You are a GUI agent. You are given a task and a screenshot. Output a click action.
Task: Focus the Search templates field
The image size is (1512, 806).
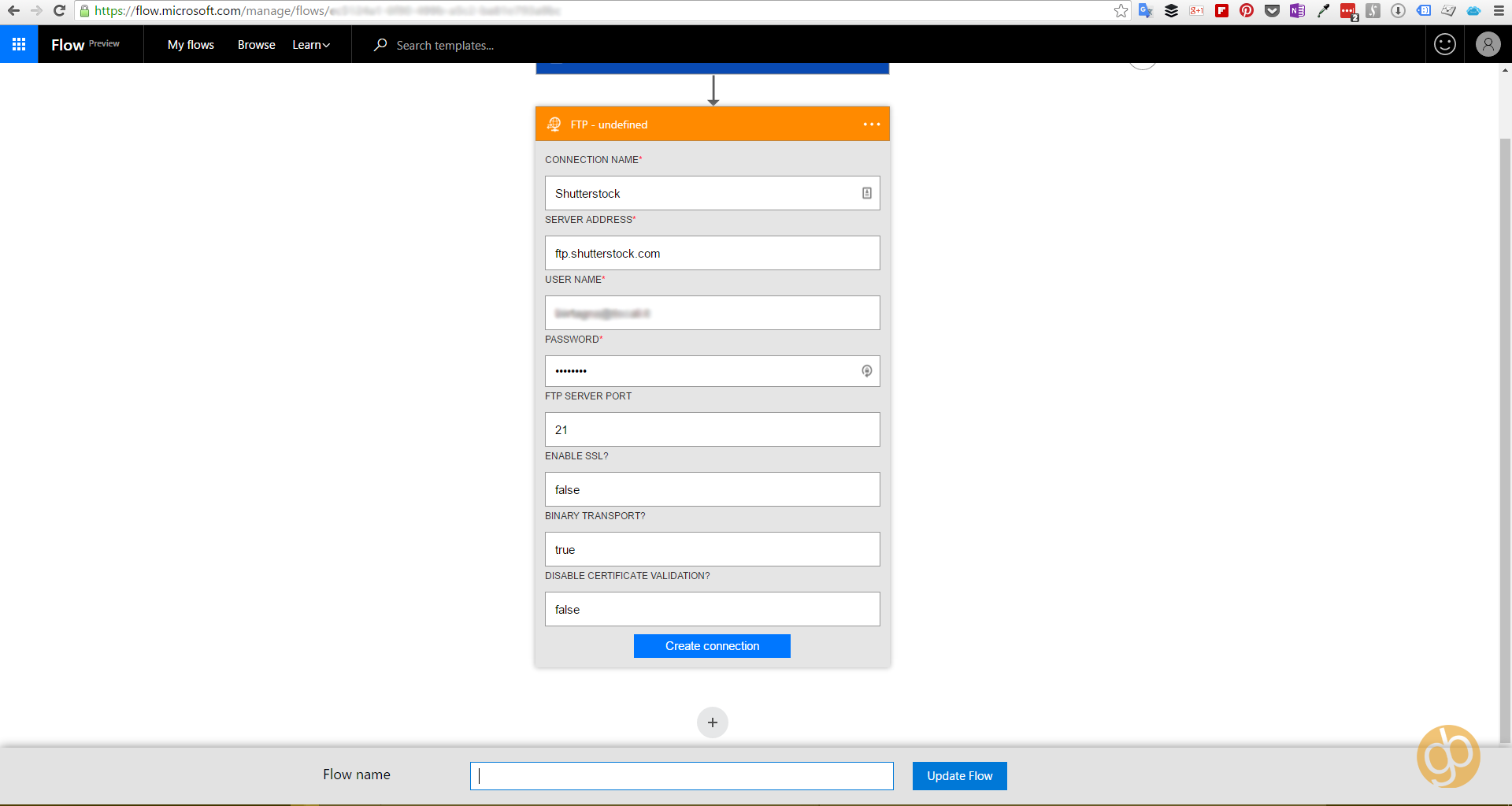[x=445, y=46]
